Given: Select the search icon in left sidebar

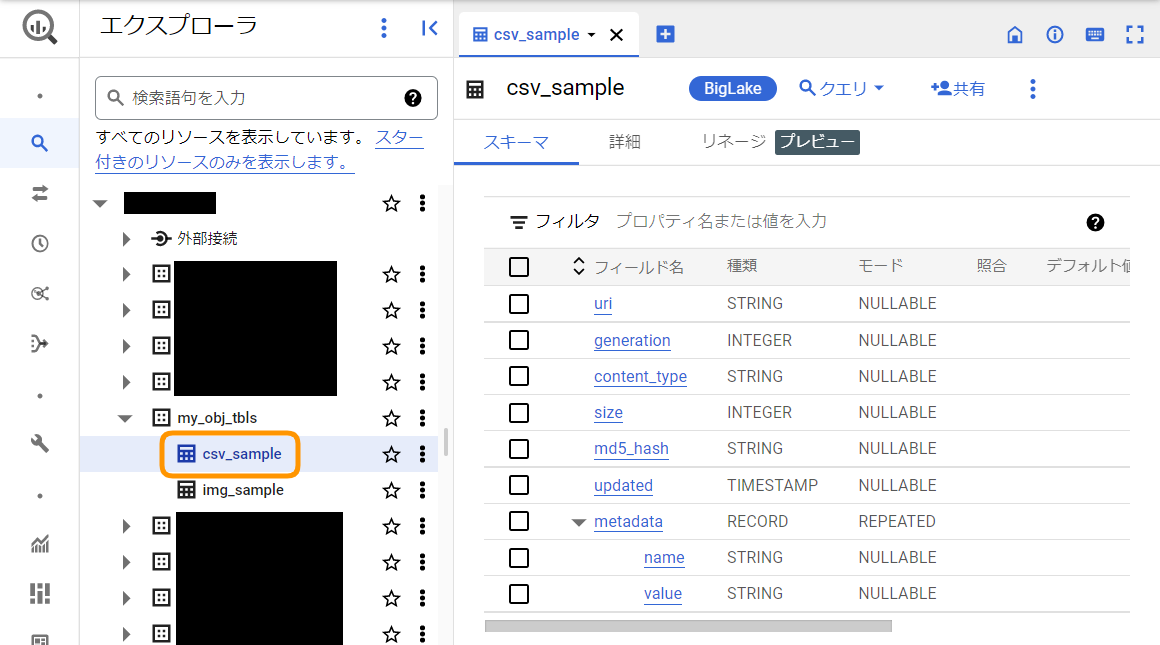Looking at the screenshot, I should tap(39, 143).
